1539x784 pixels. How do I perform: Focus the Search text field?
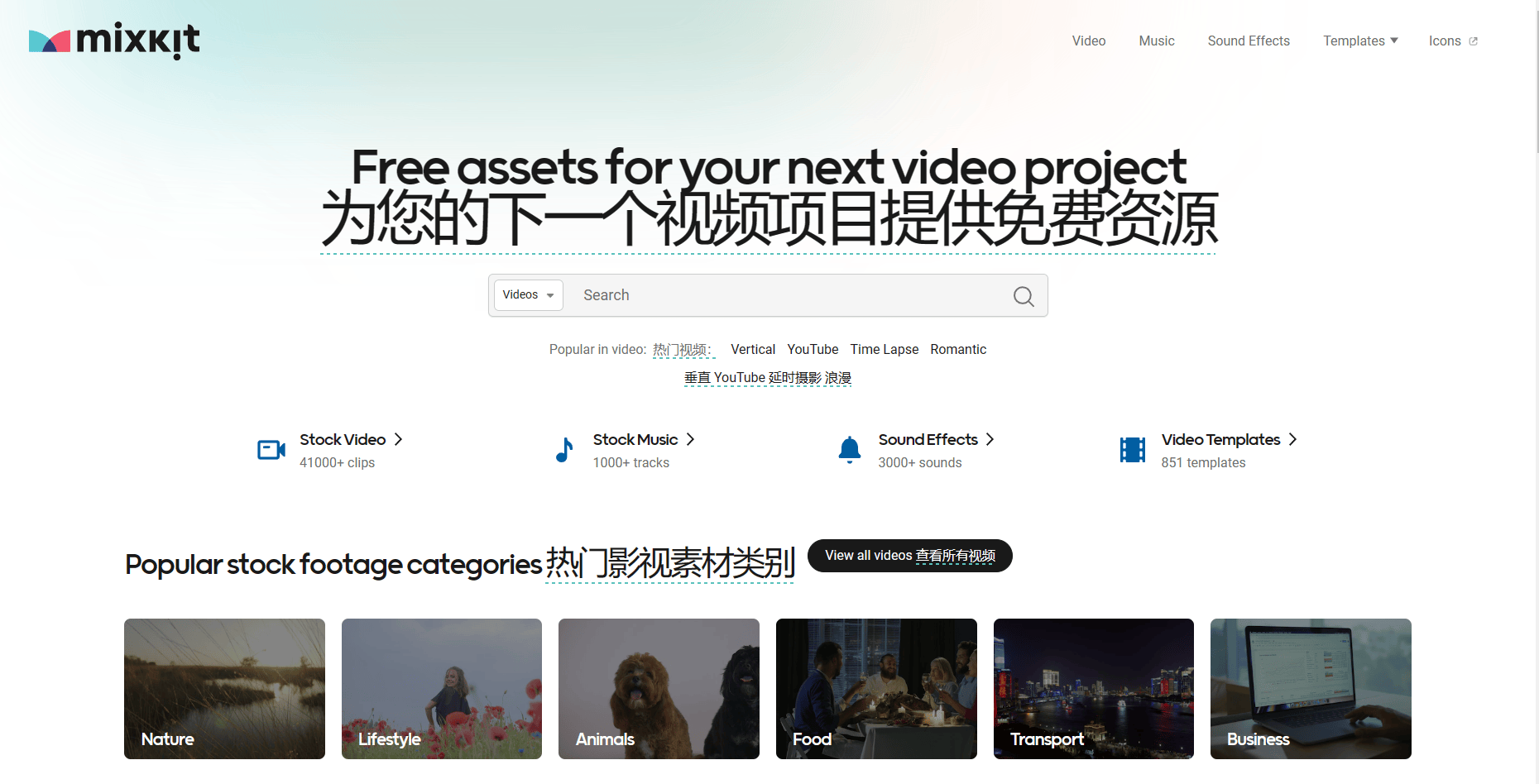pos(786,295)
